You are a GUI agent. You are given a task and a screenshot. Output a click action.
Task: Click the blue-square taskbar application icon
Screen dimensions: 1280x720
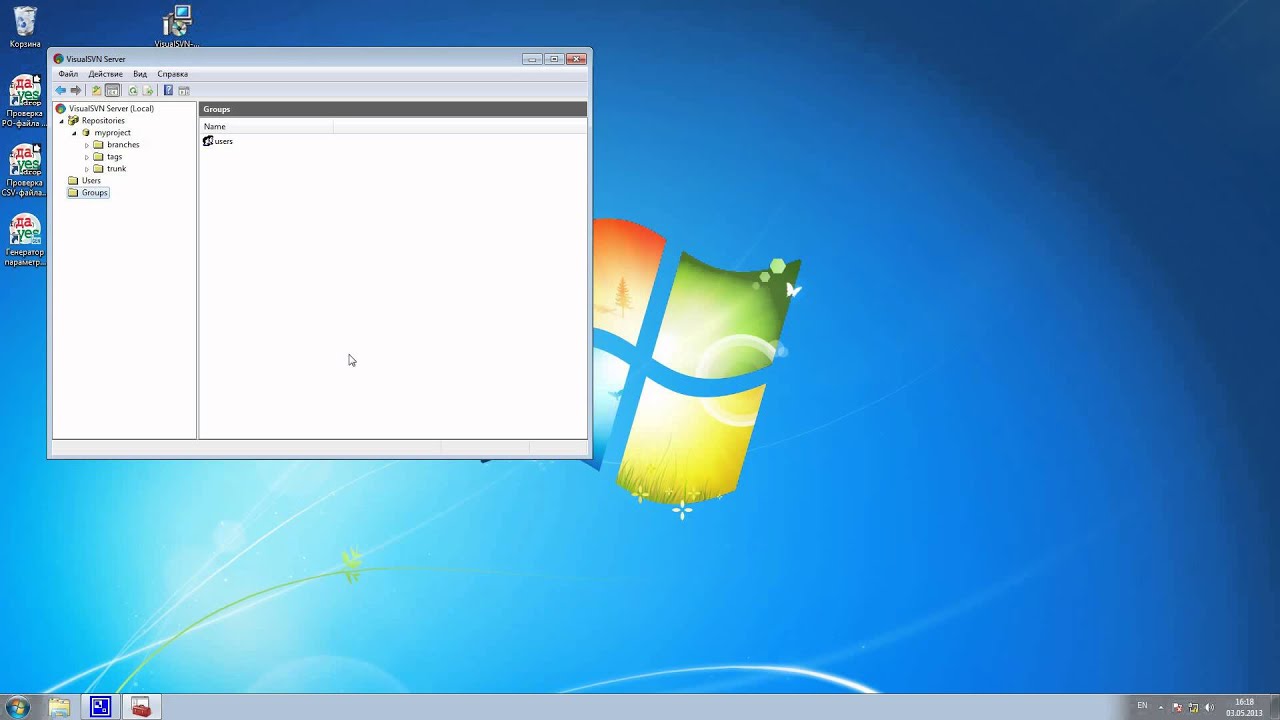(x=100, y=707)
